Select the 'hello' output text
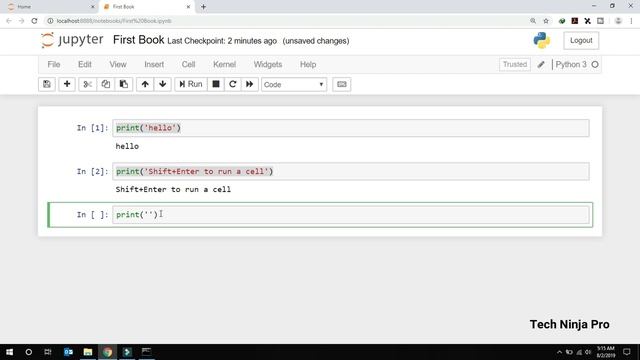Viewport: 640px width, 360px height. click(x=127, y=146)
